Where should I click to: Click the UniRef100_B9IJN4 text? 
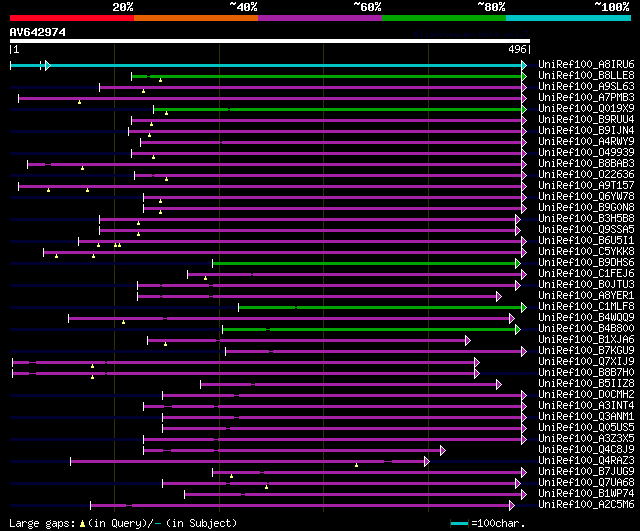pyautogui.click(x=586, y=131)
